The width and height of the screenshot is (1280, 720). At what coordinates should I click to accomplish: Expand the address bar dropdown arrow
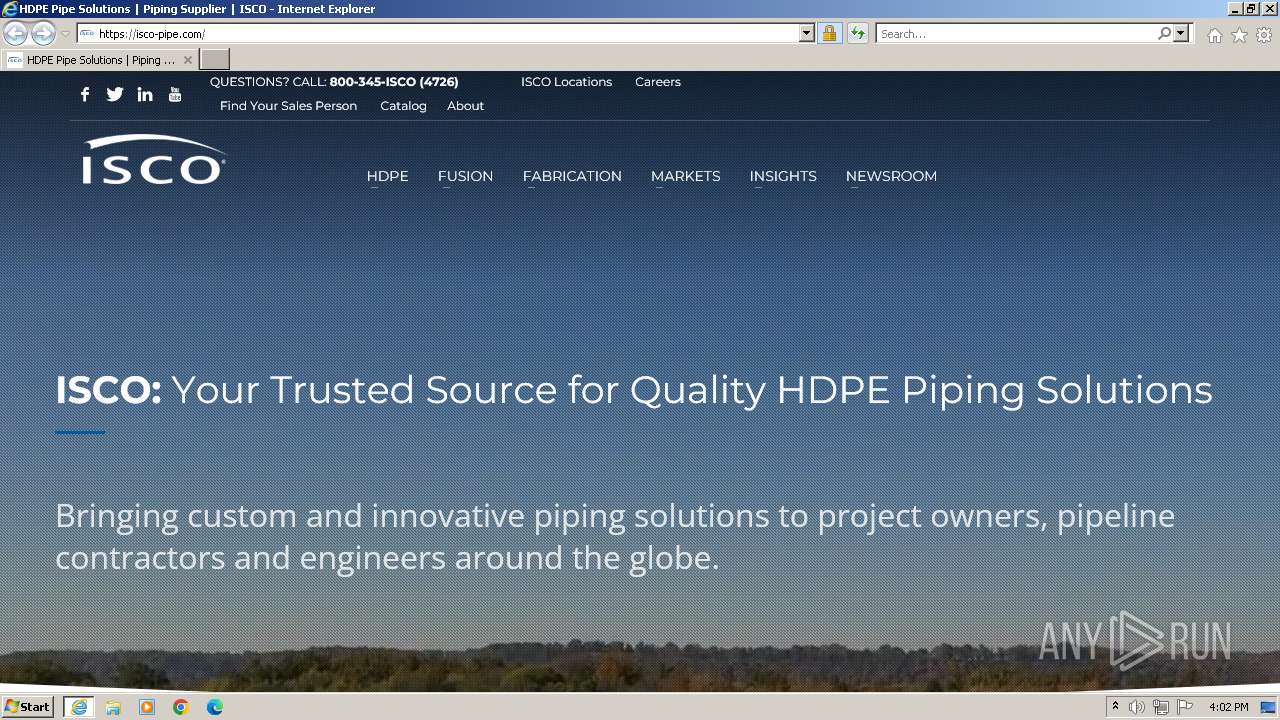coord(807,33)
